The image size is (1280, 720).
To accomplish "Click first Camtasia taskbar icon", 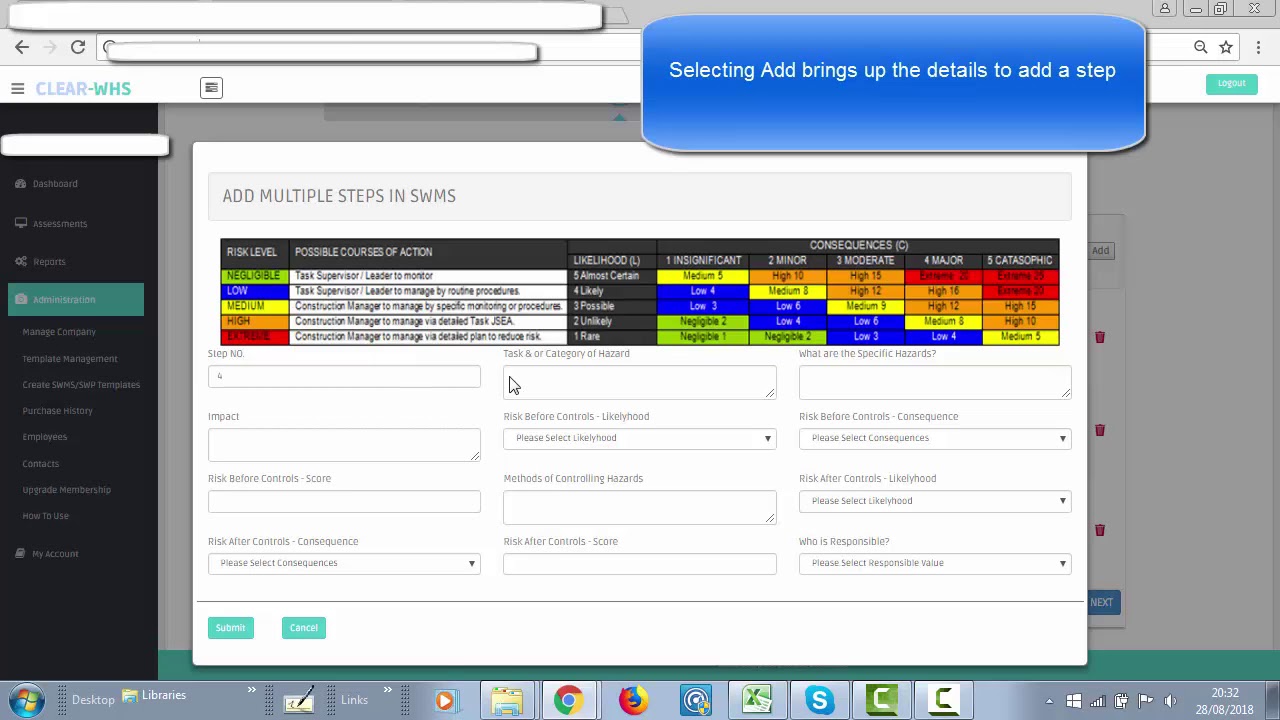I will coord(882,700).
